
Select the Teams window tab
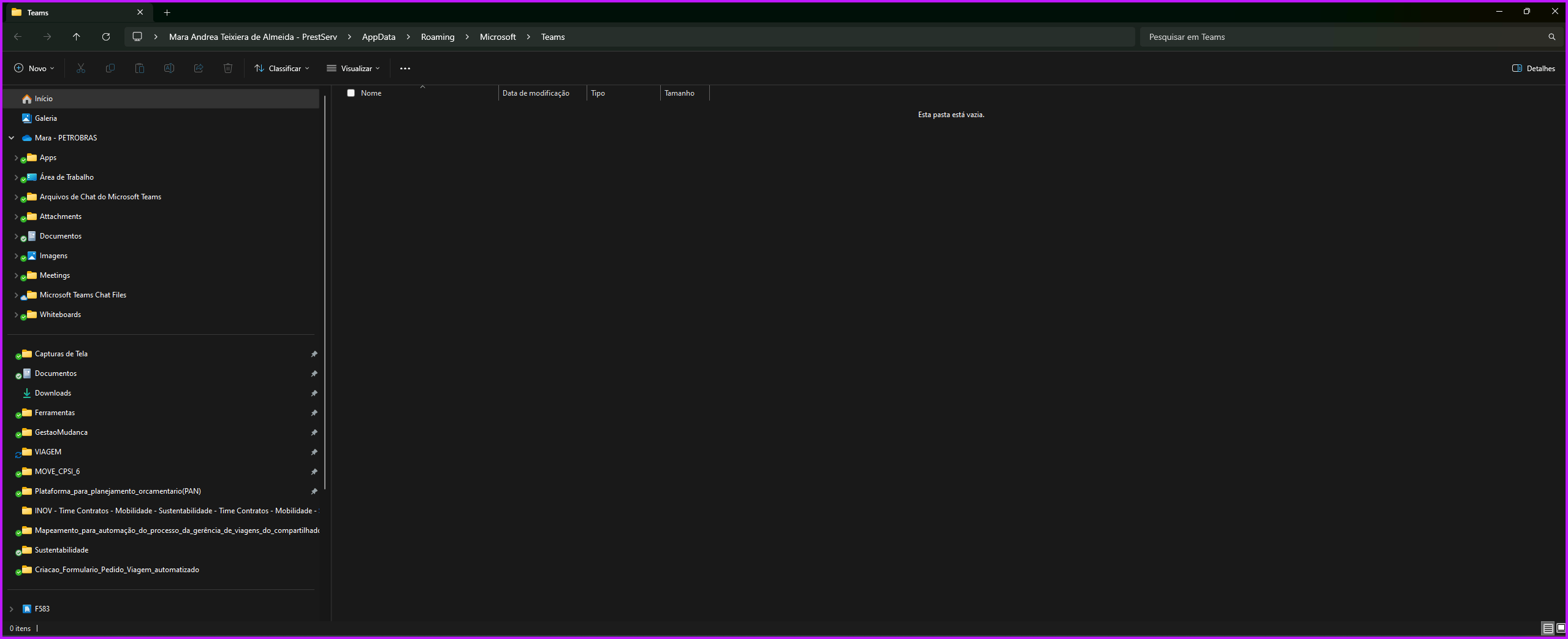pos(77,12)
